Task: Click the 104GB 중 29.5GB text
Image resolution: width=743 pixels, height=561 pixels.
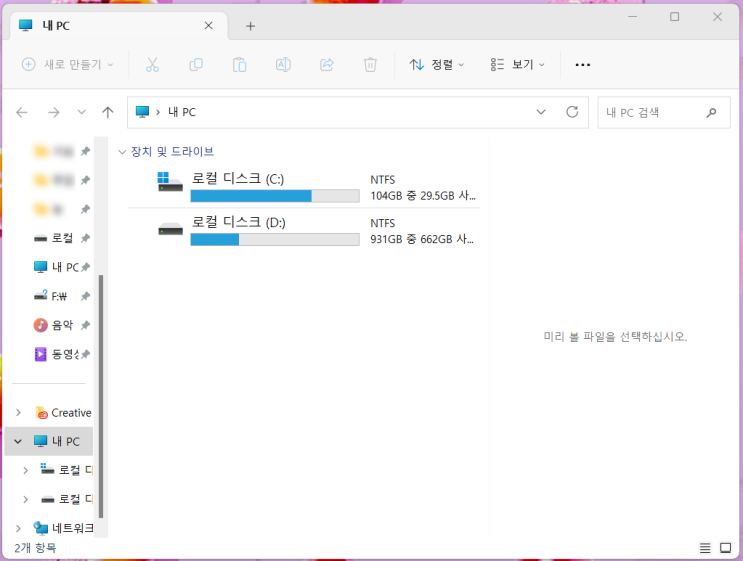Action: 423,196
